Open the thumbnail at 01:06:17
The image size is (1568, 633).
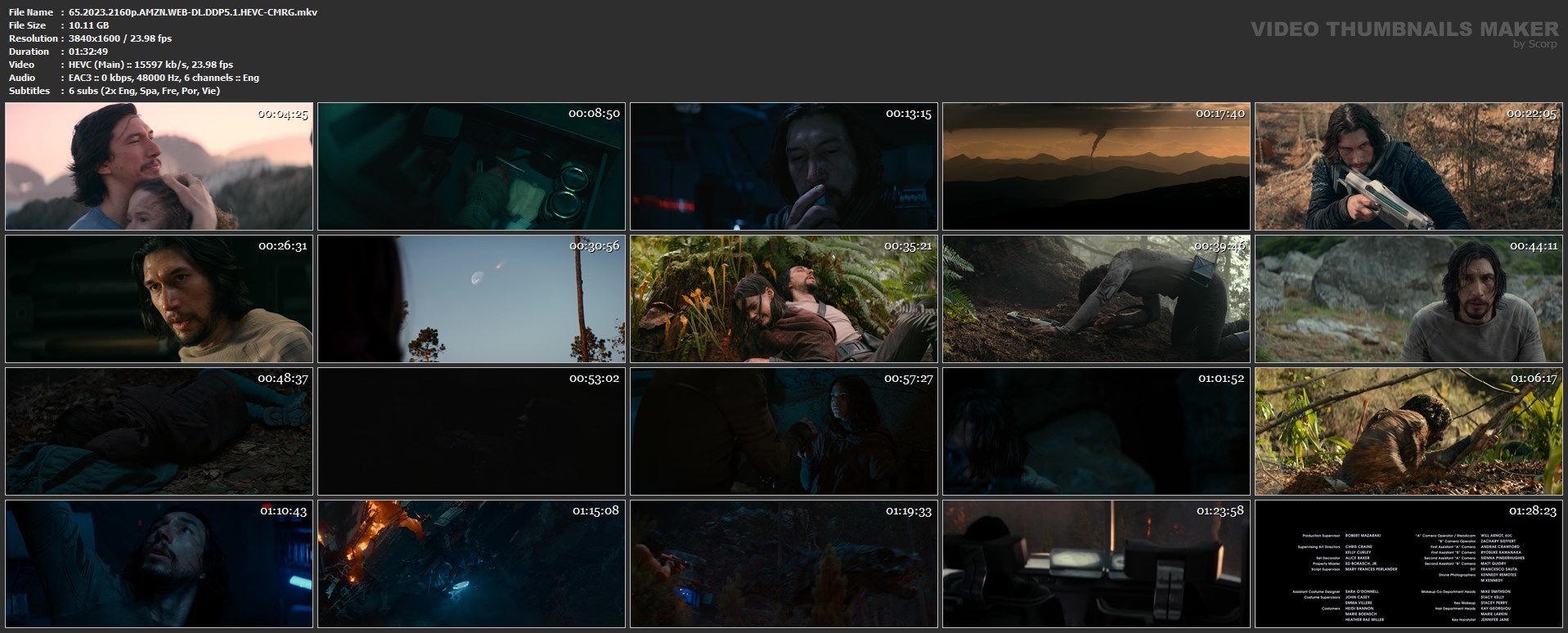(1409, 431)
